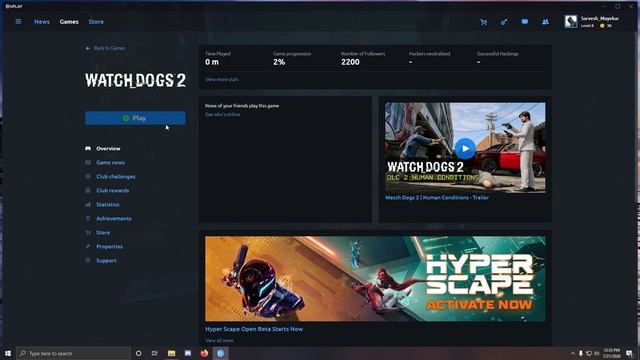Viewport: 640px width, 360px height.
Task: Select Achievements in the sidebar
Action: [x=113, y=218]
